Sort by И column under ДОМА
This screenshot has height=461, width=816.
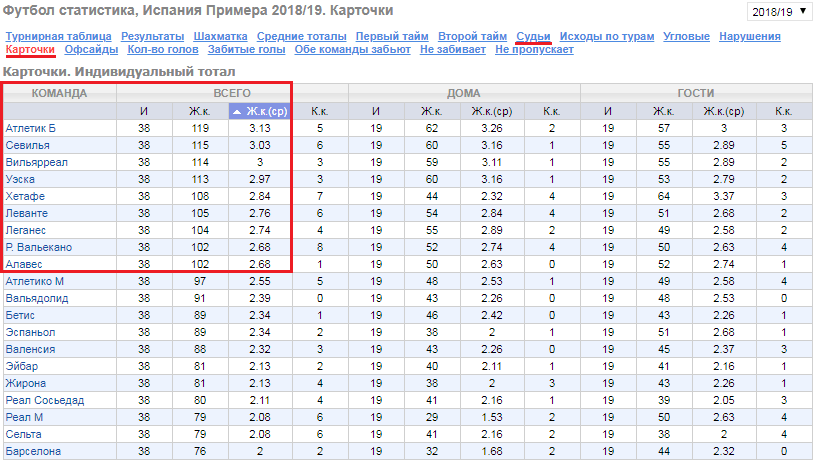pos(376,111)
